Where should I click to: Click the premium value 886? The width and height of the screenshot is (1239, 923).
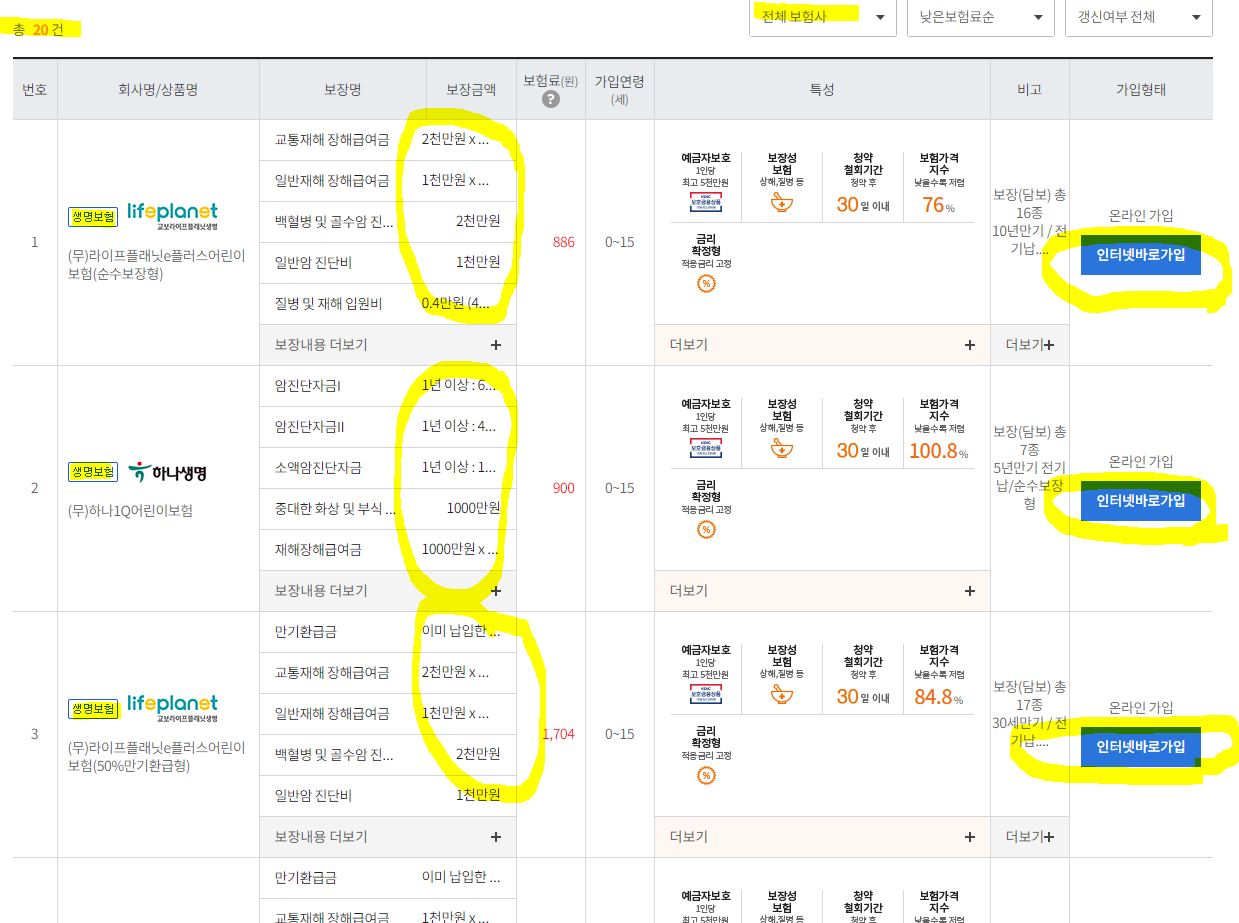[563, 242]
